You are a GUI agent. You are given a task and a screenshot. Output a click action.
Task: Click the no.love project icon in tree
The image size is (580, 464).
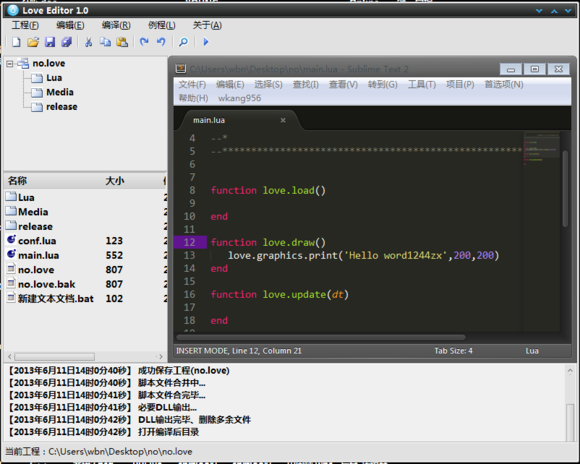point(23,63)
